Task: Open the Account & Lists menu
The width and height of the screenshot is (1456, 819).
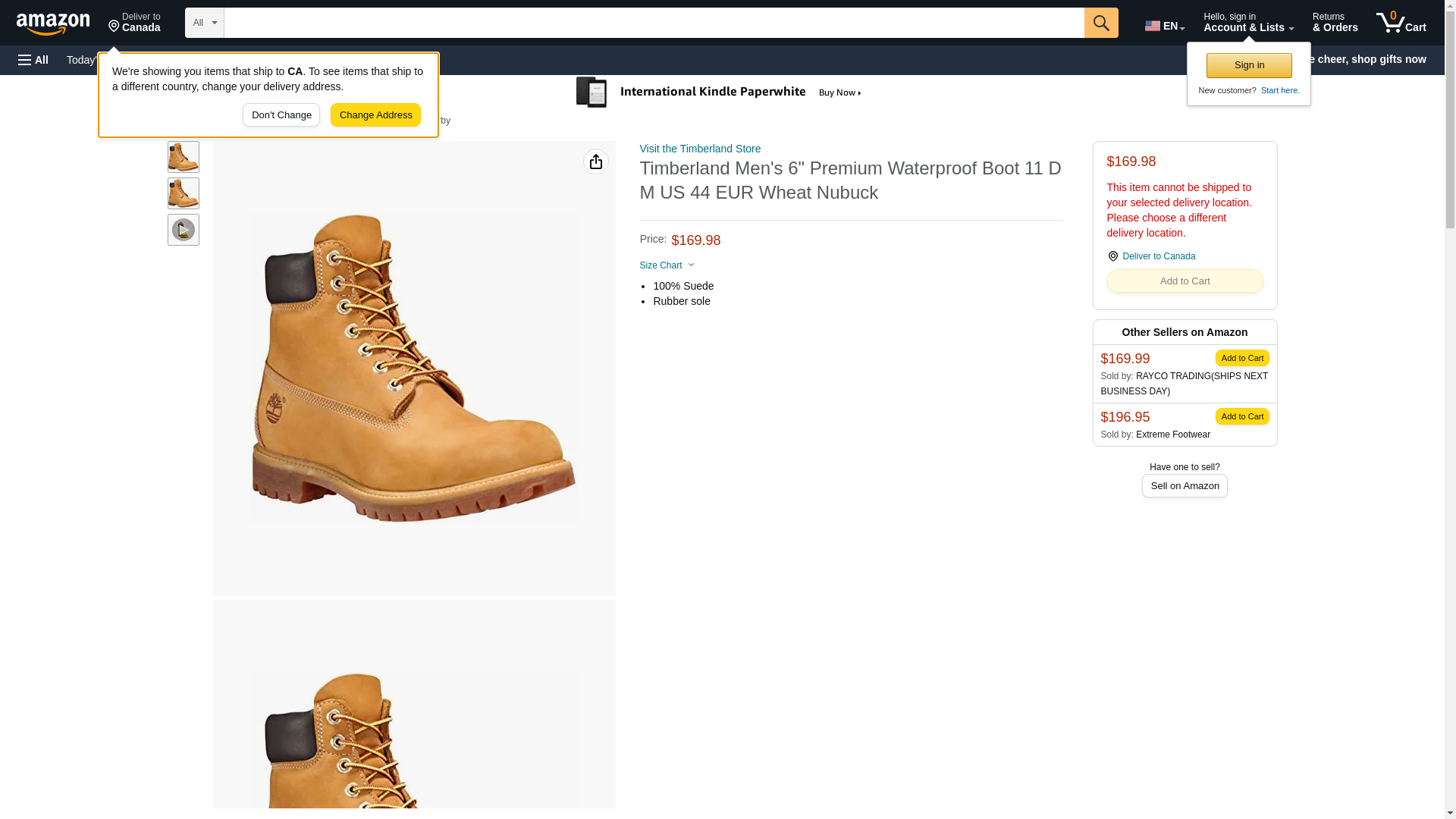Action: (x=1247, y=23)
